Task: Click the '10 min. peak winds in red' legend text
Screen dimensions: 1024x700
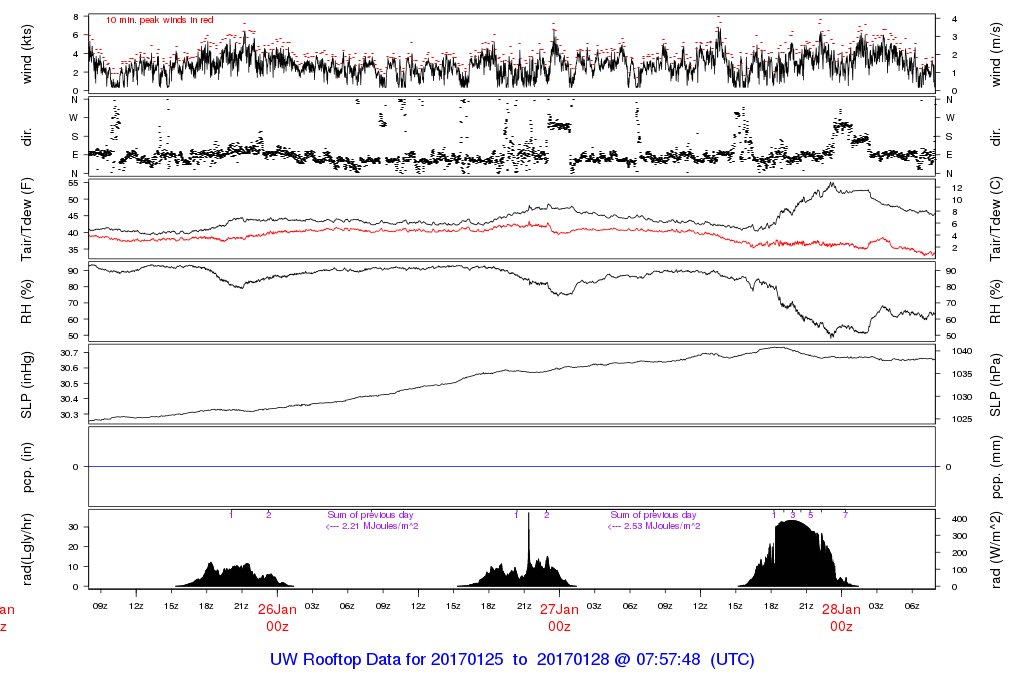Action: point(160,20)
